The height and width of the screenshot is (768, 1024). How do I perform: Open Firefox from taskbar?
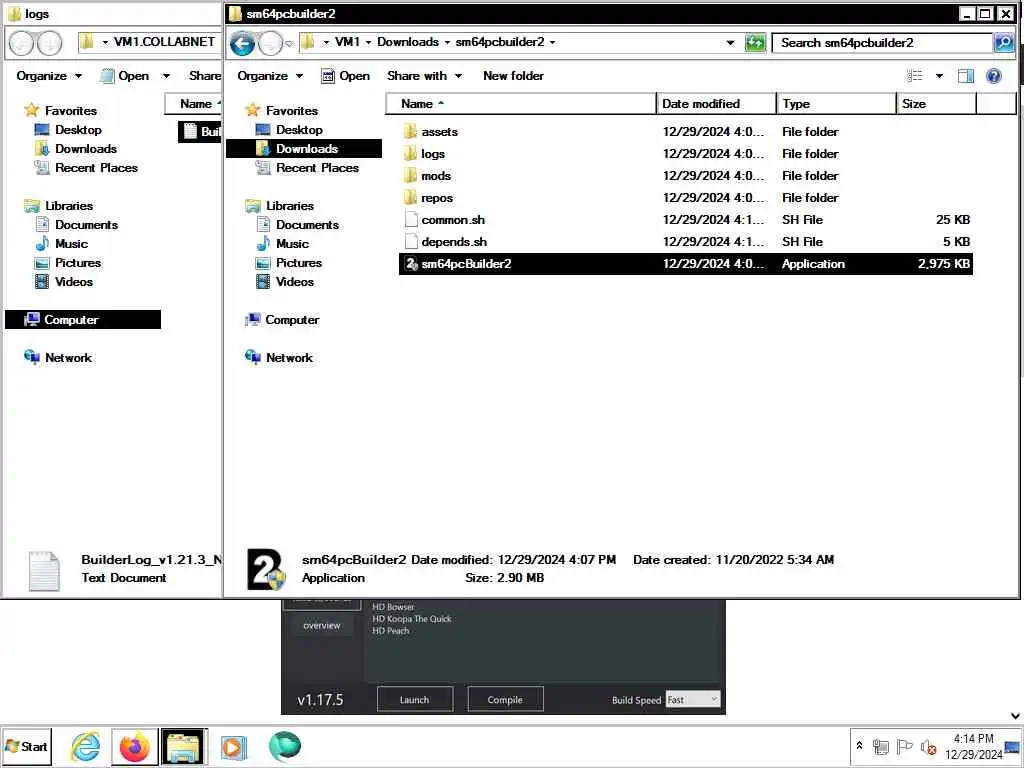pyautogui.click(x=135, y=746)
